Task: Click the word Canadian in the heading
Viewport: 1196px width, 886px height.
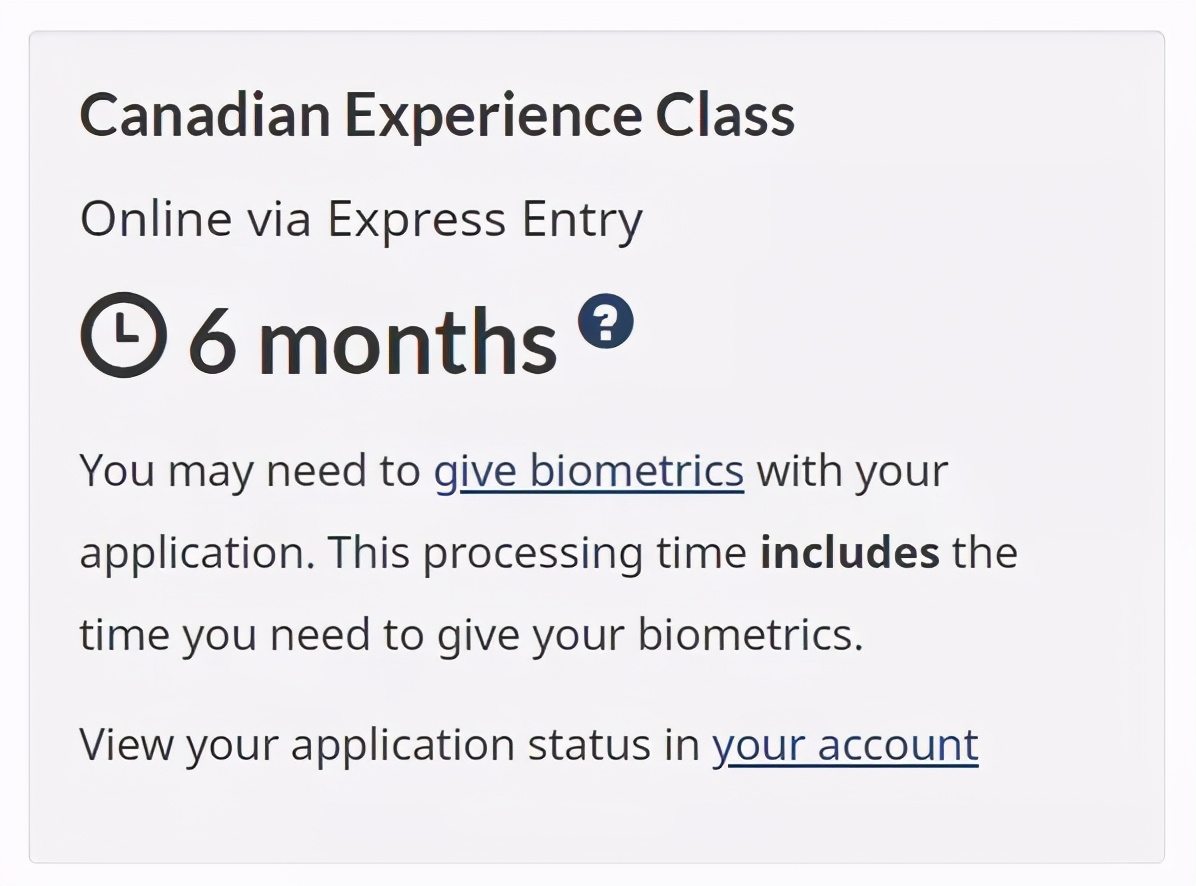Action: [205, 116]
